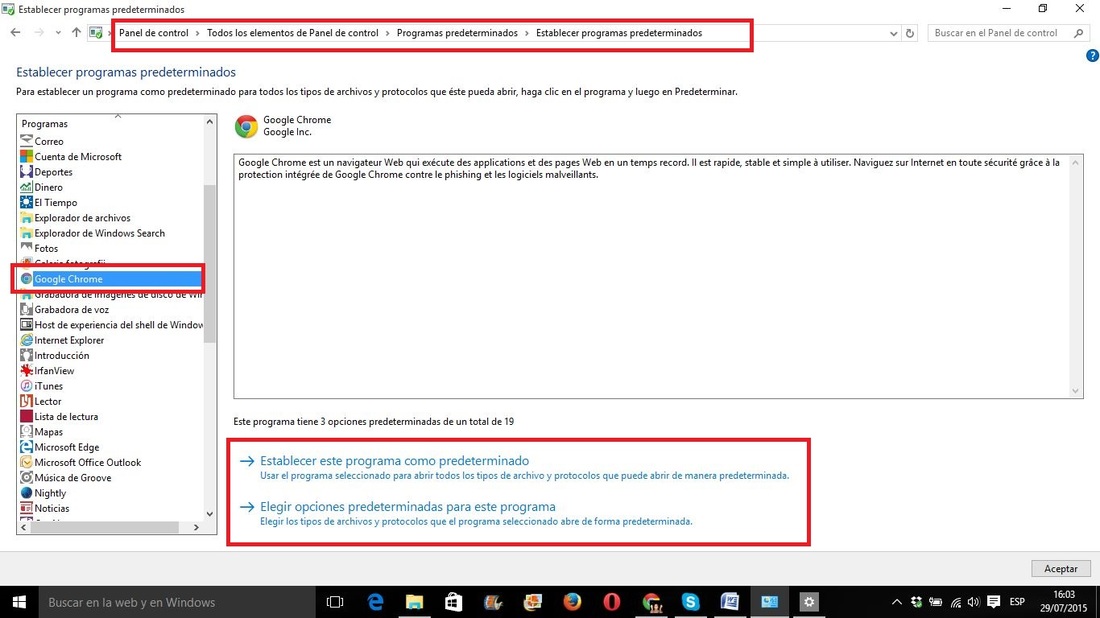
Task: Select Host de experiencia del shell
Action: tap(111, 325)
